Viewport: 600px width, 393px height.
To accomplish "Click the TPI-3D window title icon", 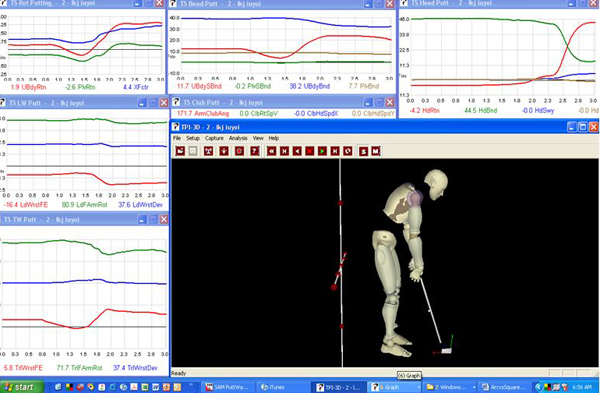I will click(176, 127).
